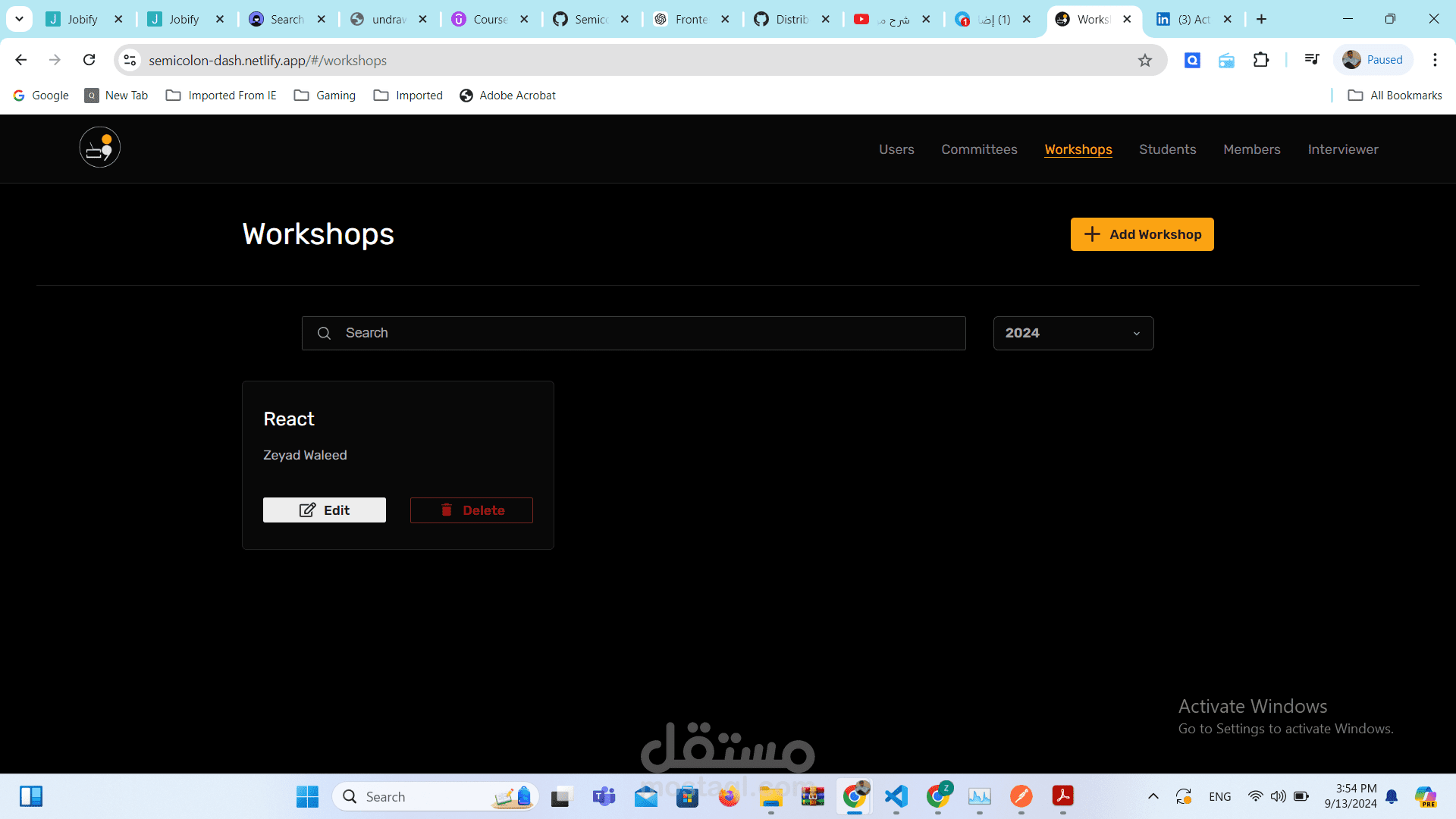Image resolution: width=1456 pixels, height=819 pixels.
Task: Expand the 2024 year dropdown
Action: [1073, 333]
